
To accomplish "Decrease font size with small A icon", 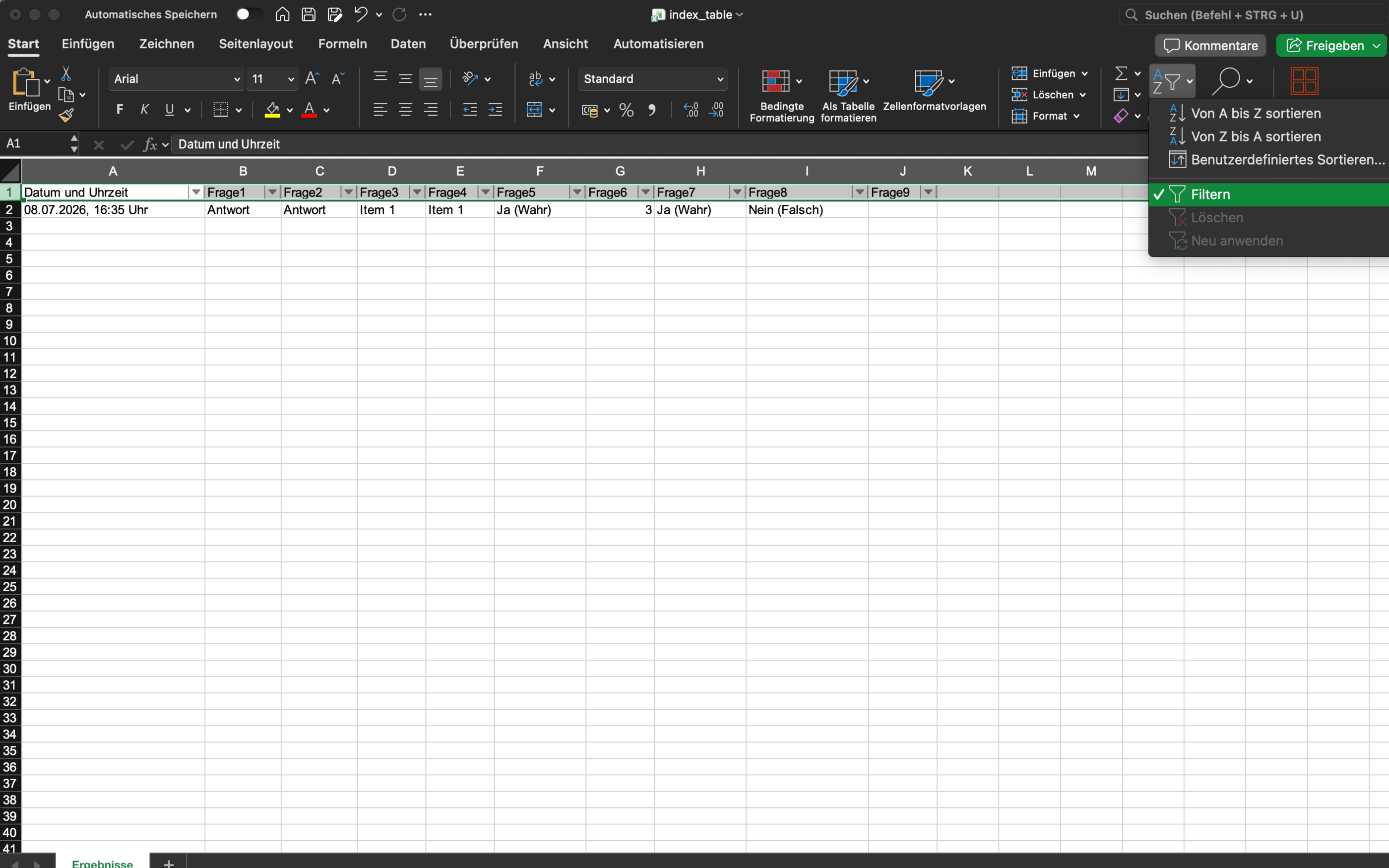I will [337, 79].
